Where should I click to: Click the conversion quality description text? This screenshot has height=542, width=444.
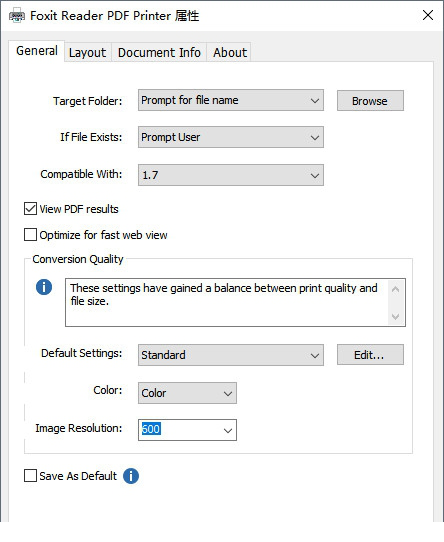(224, 295)
